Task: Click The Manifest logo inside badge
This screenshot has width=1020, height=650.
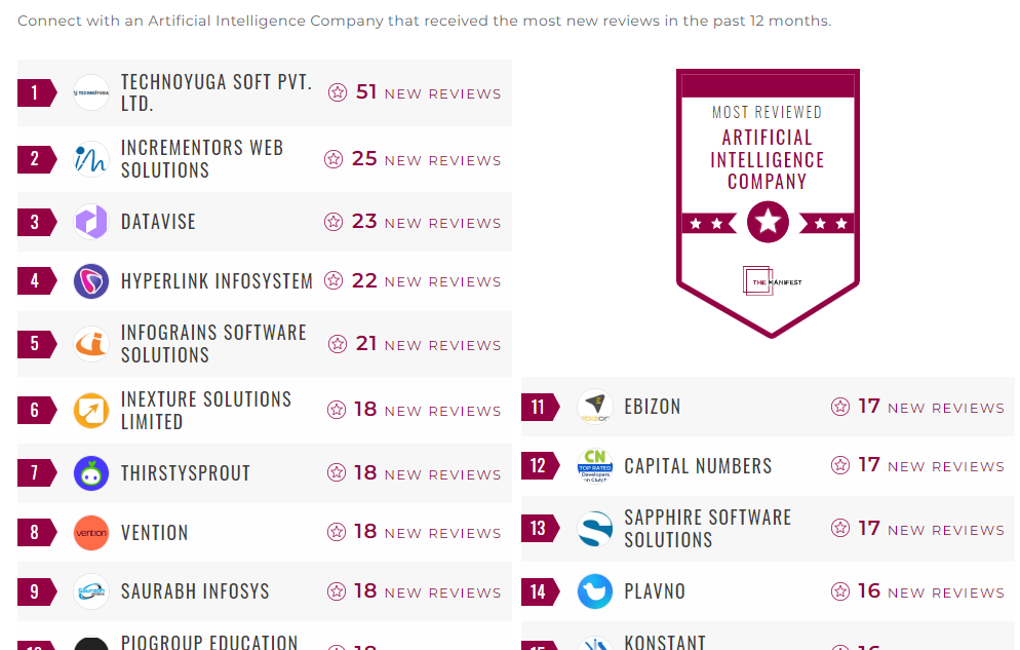Action: [x=771, y=281]
